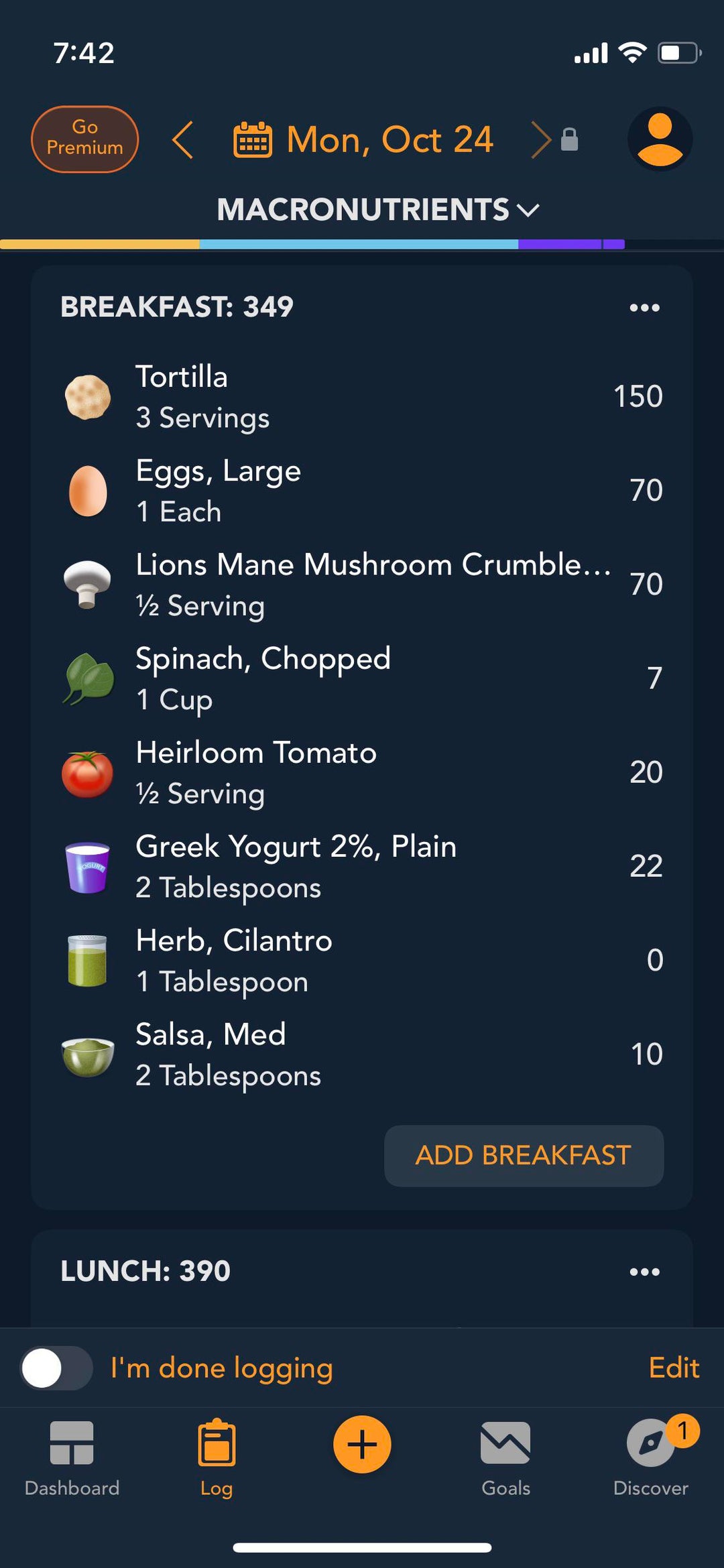The image size is (724, 1568).
Task: Tap the blue macronutrient bar segment
Action: (x=358, y=245)
